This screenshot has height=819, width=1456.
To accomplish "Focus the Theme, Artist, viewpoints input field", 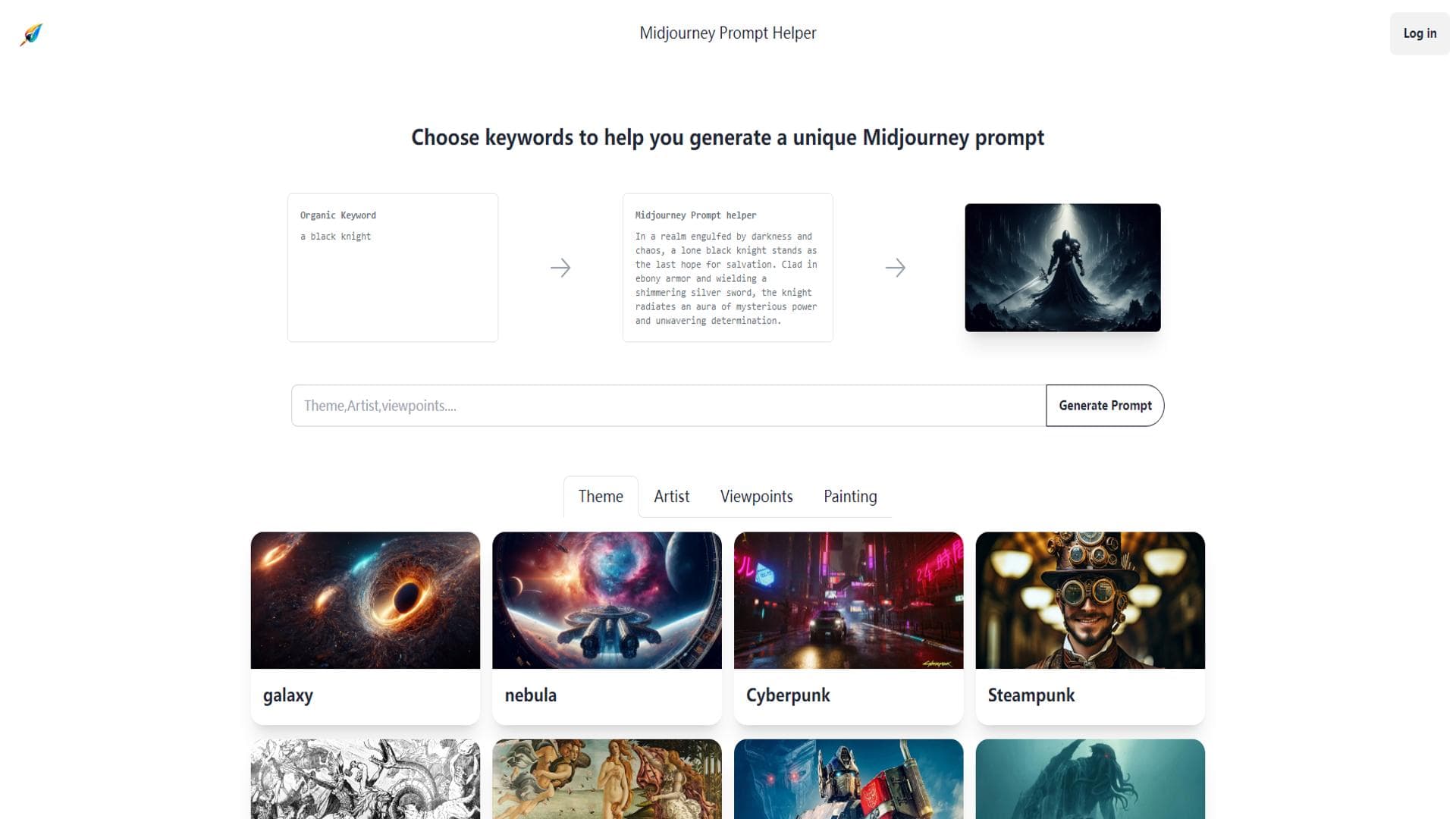I will point(669,406).
